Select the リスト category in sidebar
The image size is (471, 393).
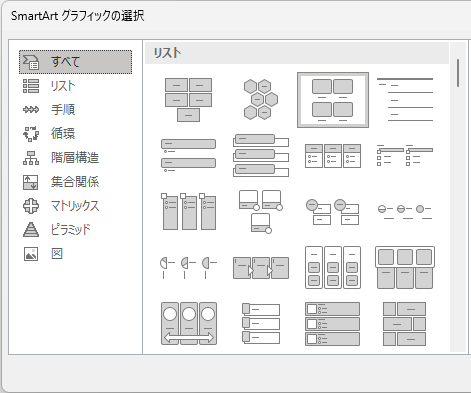pyautogui.click(x=75, y=86)
